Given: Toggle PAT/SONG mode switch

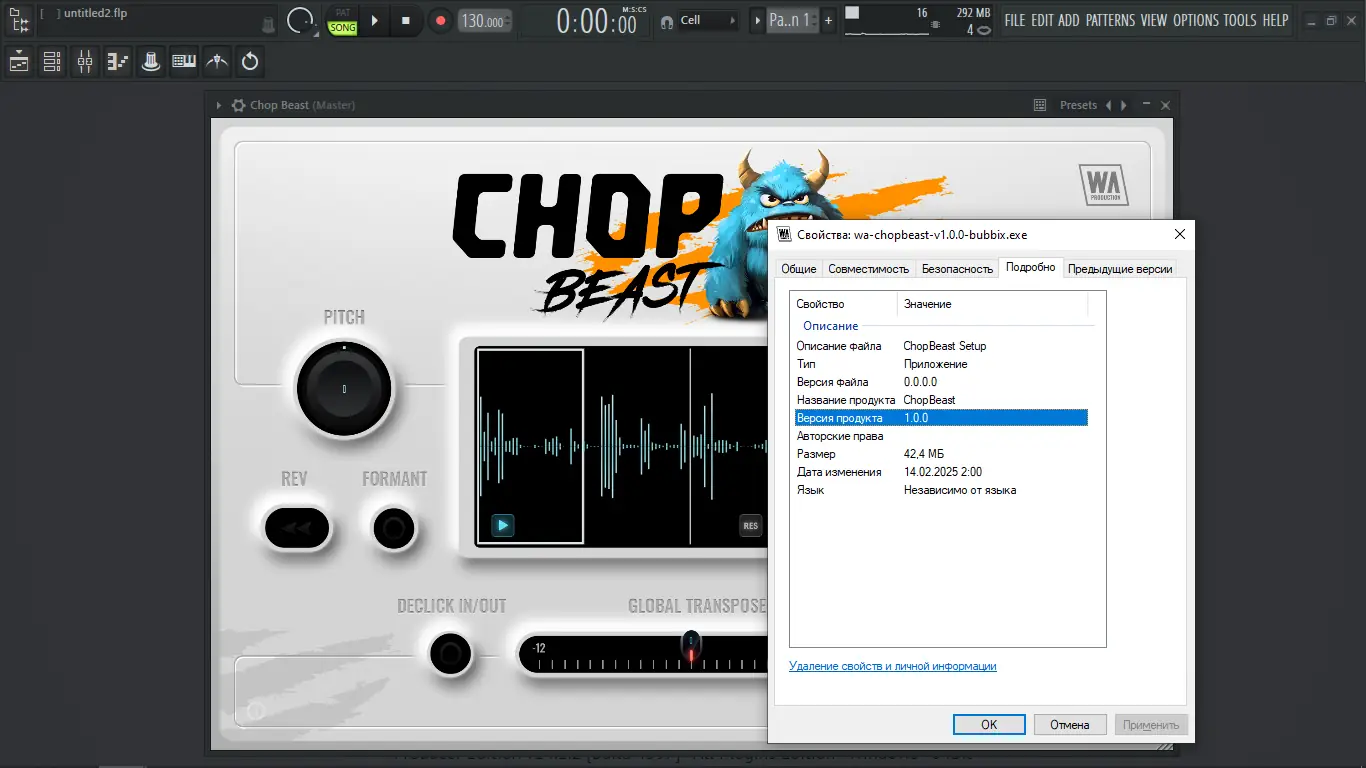Looking at the screenshot, I should click(x=342, y=21).
